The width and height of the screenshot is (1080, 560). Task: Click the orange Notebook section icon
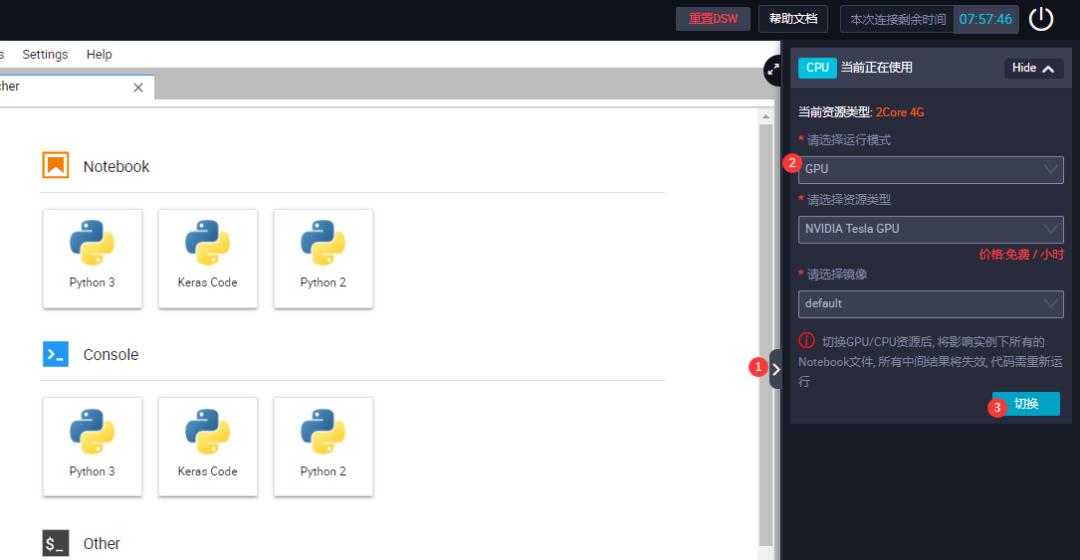(56, 165)
